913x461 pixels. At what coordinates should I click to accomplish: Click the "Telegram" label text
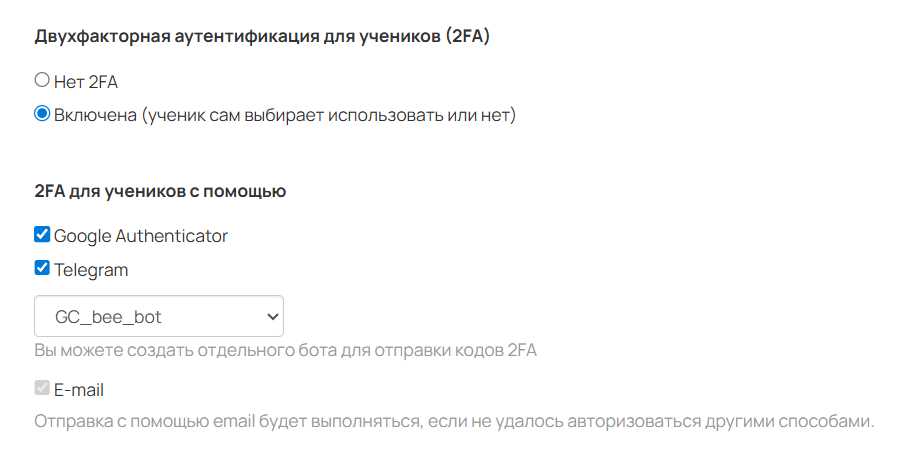(91, 269)
